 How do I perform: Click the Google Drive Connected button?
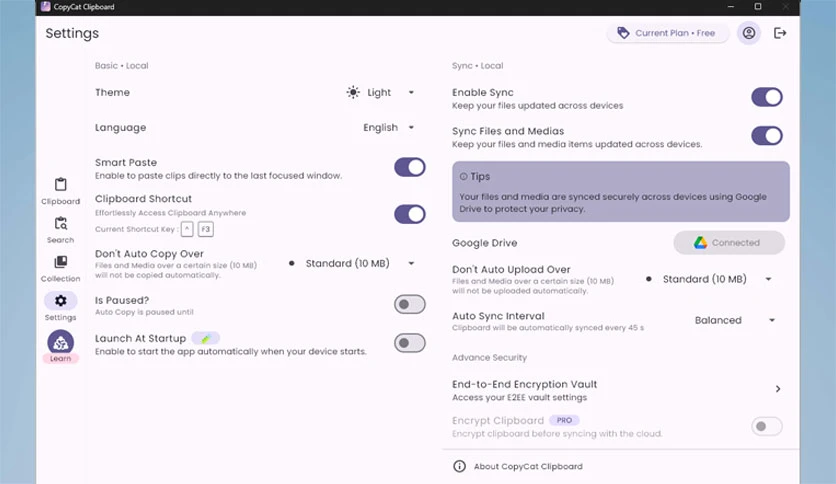(729, 243)
